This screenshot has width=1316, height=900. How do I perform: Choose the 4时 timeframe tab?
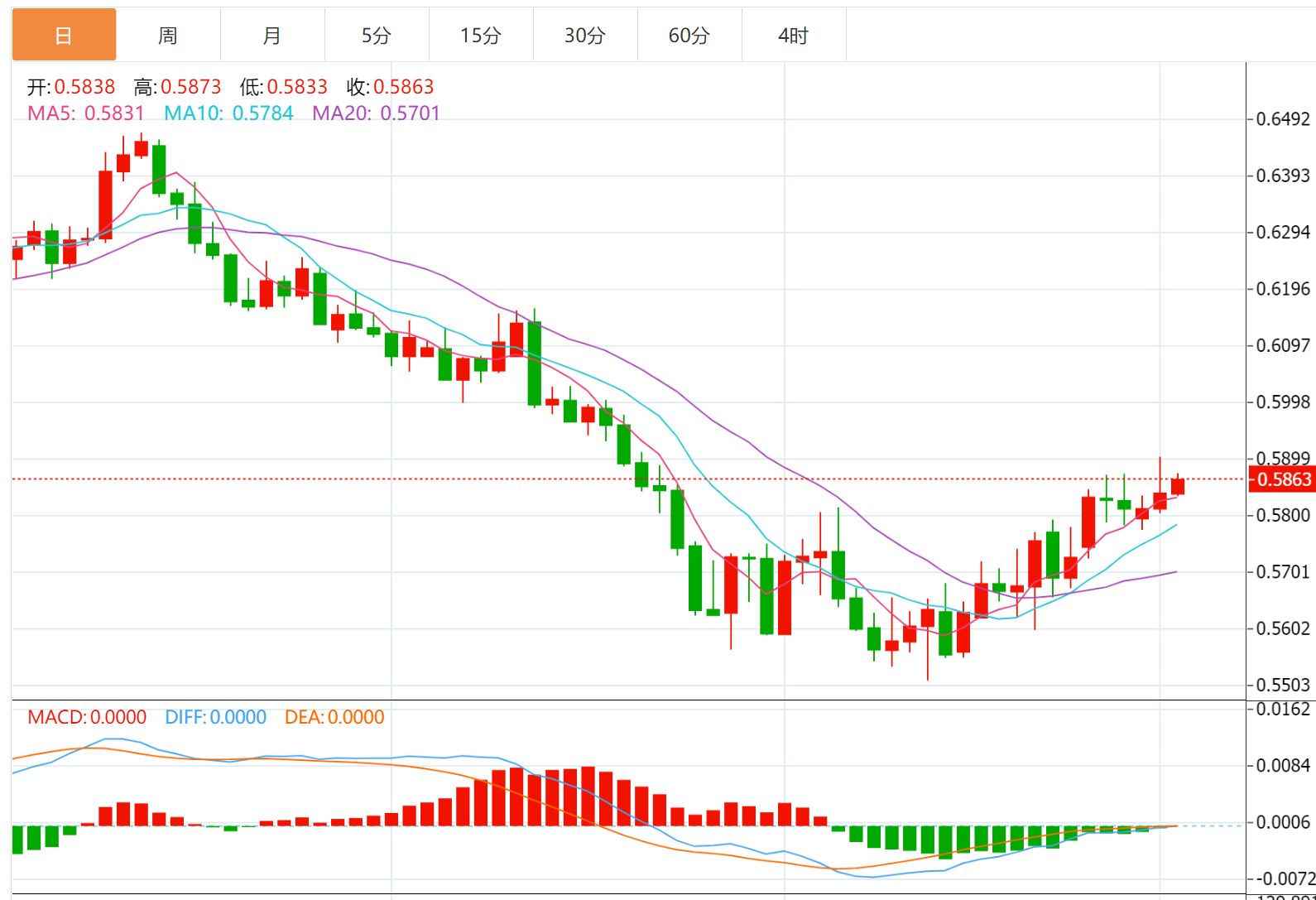(x=794, y=36)
